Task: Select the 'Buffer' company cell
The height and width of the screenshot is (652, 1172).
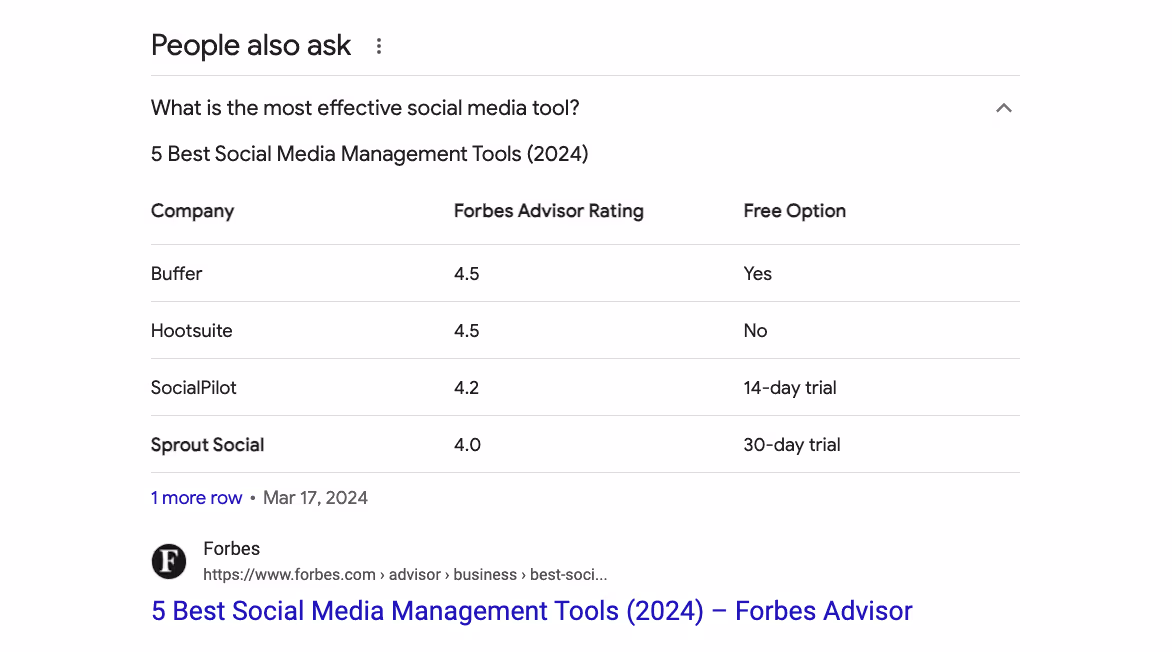Action: pos(176,274)
